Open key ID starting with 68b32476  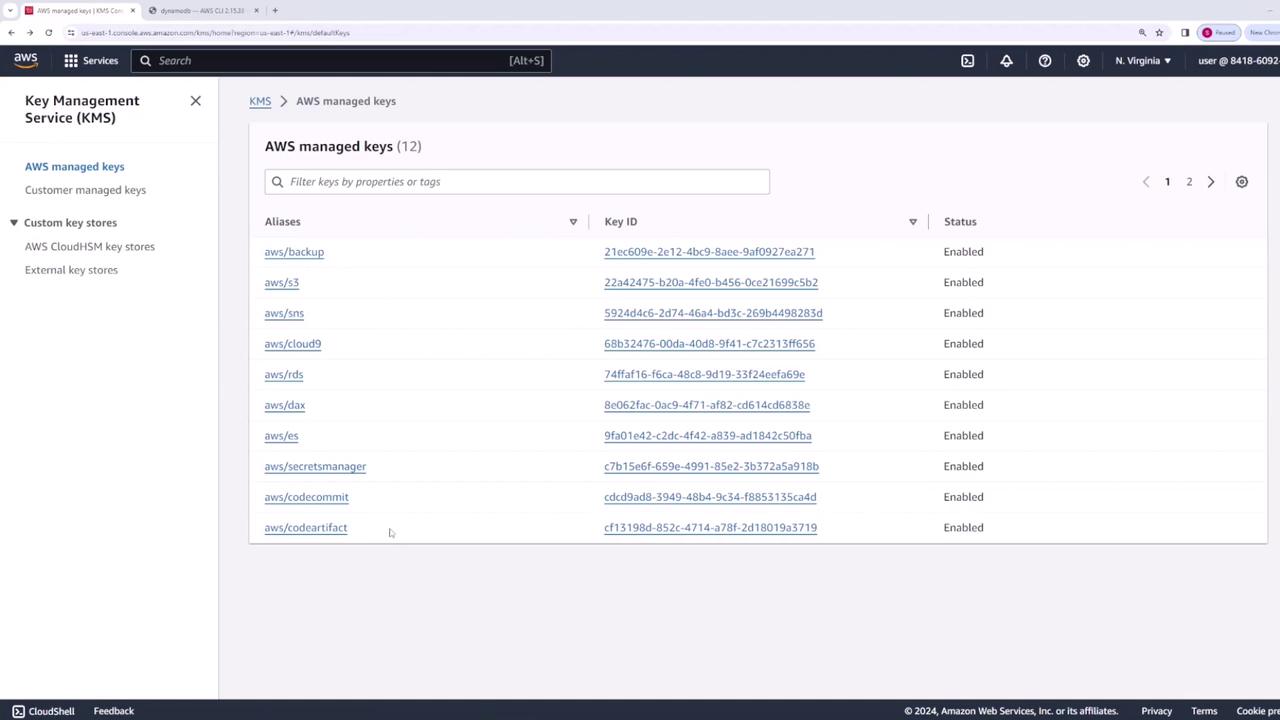pos(709,344)
